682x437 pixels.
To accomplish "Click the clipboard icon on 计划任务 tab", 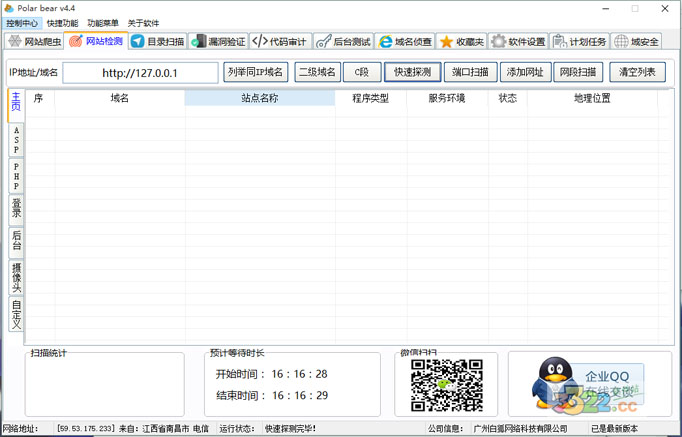I will coord(559,42).
